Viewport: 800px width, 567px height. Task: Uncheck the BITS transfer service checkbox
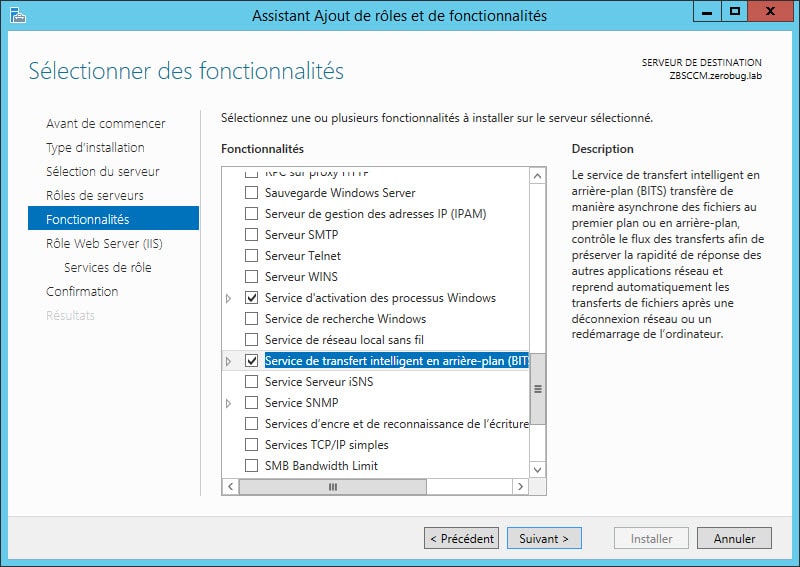point(252,361)
